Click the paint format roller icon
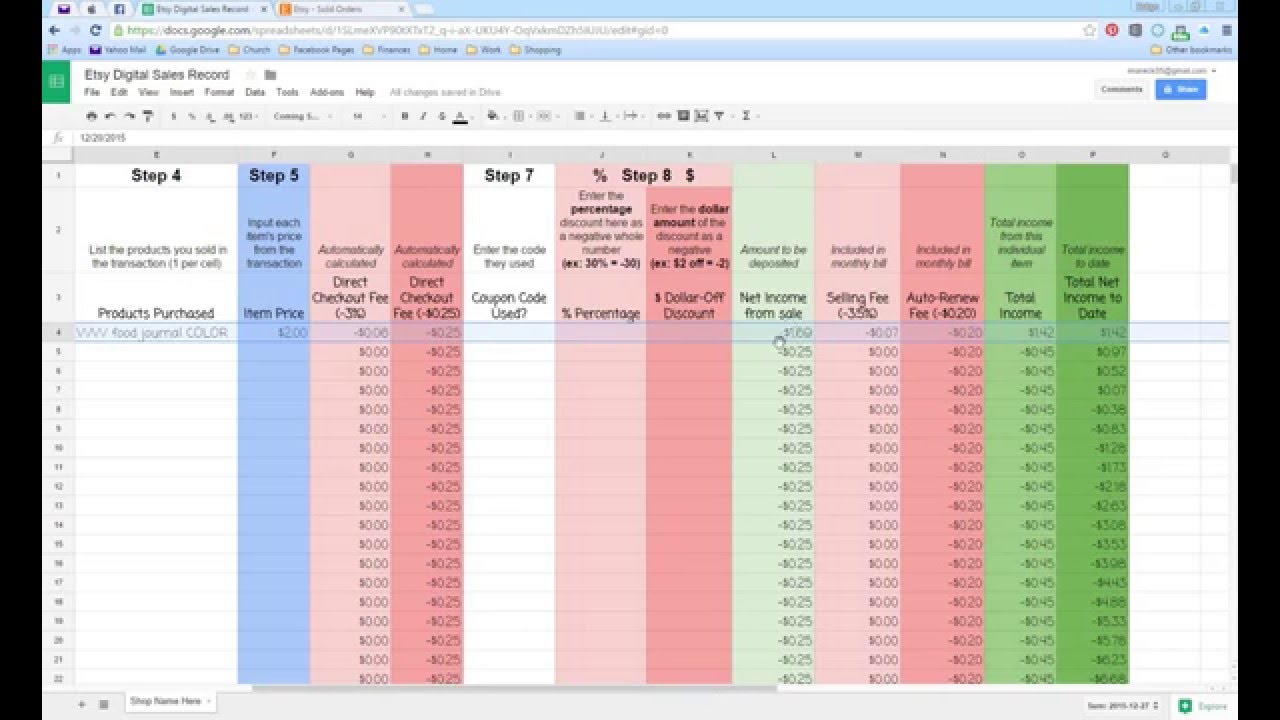The image size is (1280, 720). [147, 116]
